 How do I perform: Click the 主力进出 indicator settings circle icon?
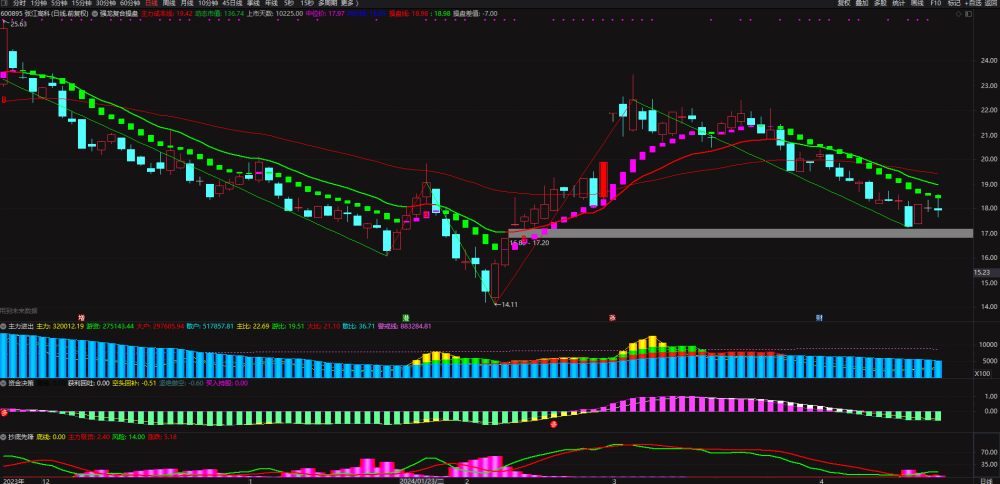[x=3, y=326]
